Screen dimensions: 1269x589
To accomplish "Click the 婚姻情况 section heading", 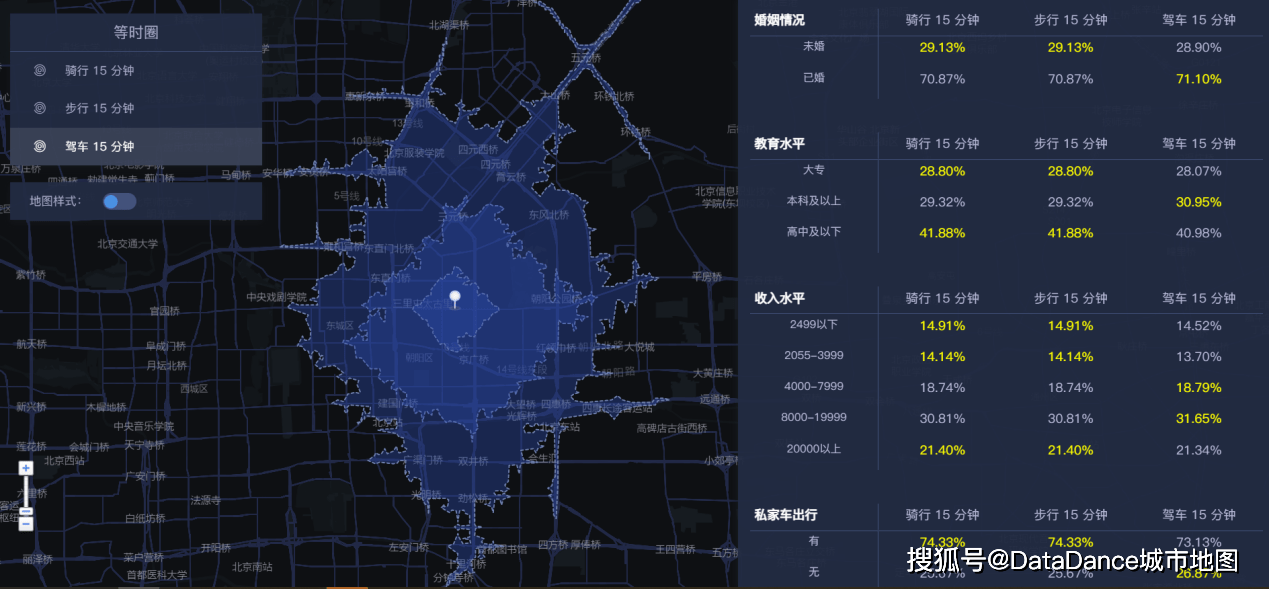I will coord(779,20).
